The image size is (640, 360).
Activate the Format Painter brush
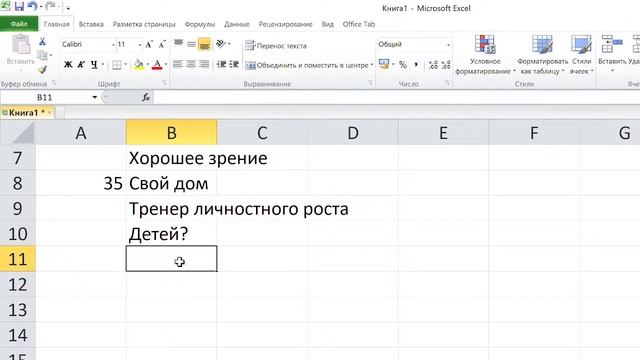point(42,69)
